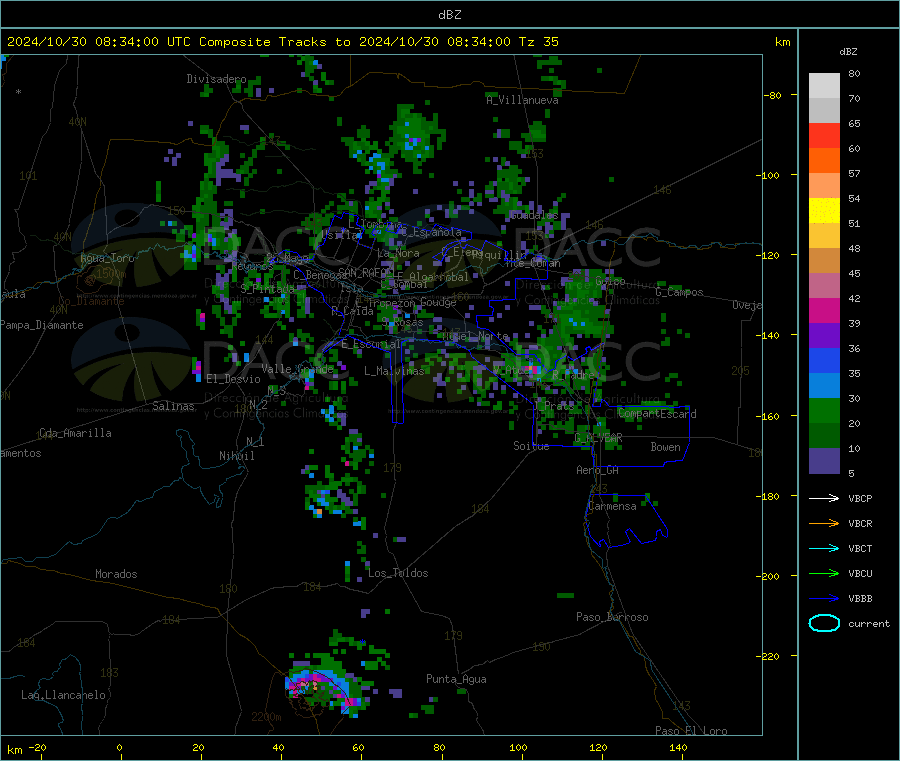This screenshot has width=900, height=761.
Task: Click the Bowen place label
Action: (x=665, y=447)
